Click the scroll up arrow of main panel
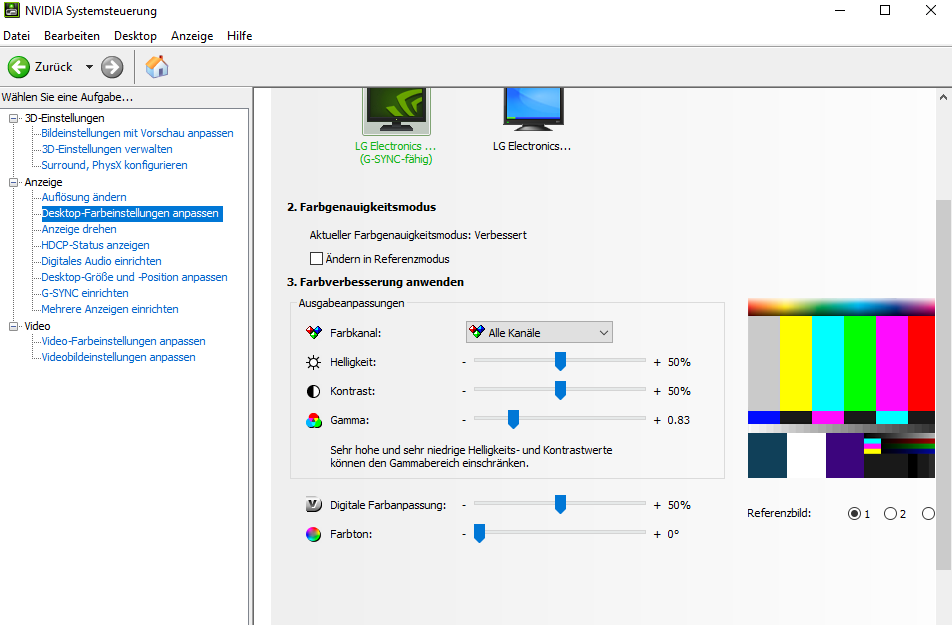952x625 pixels. 943,97
